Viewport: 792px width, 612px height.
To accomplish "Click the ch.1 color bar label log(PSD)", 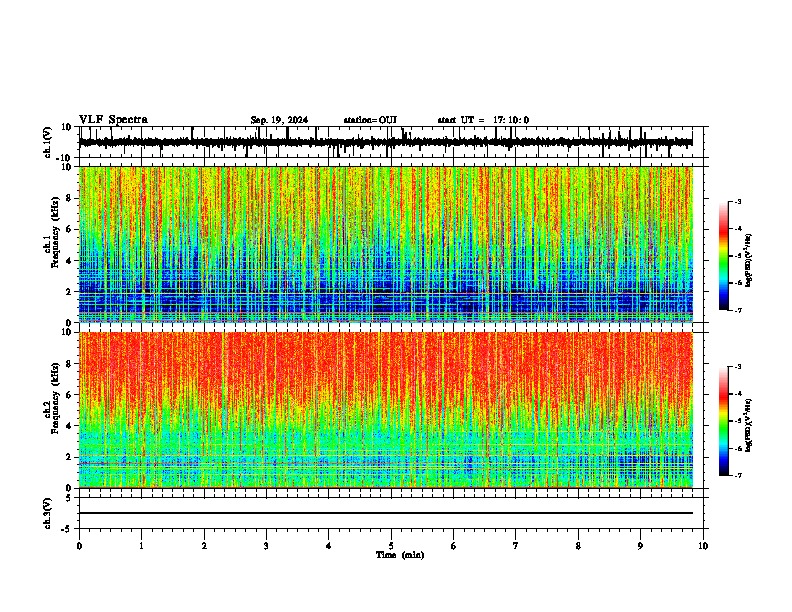I will pyautogui.click(x=749, y=260).
